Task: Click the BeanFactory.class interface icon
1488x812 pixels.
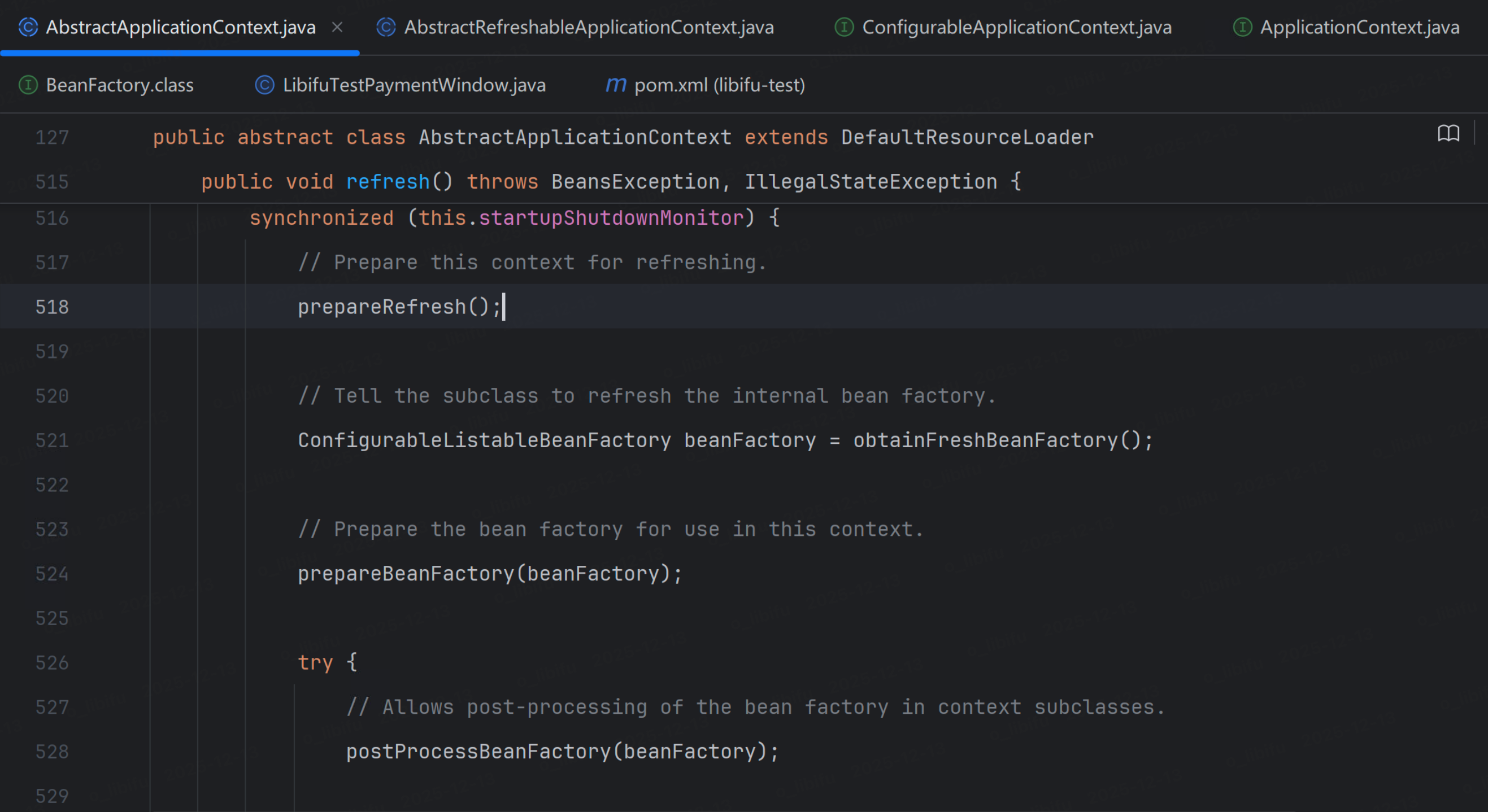Action: pyautogui.click(x=28, y=85)
